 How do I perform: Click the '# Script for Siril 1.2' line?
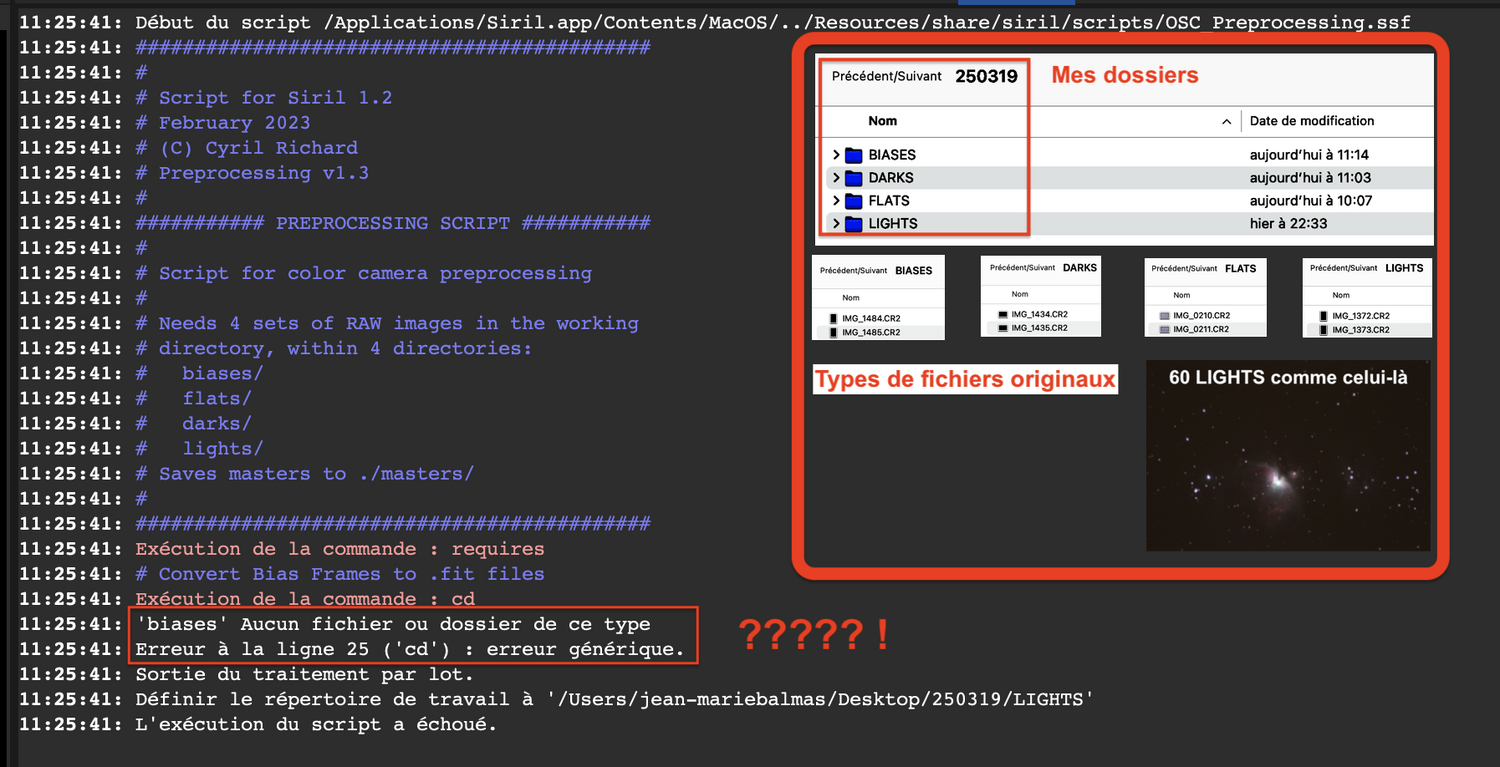point(264,97)
